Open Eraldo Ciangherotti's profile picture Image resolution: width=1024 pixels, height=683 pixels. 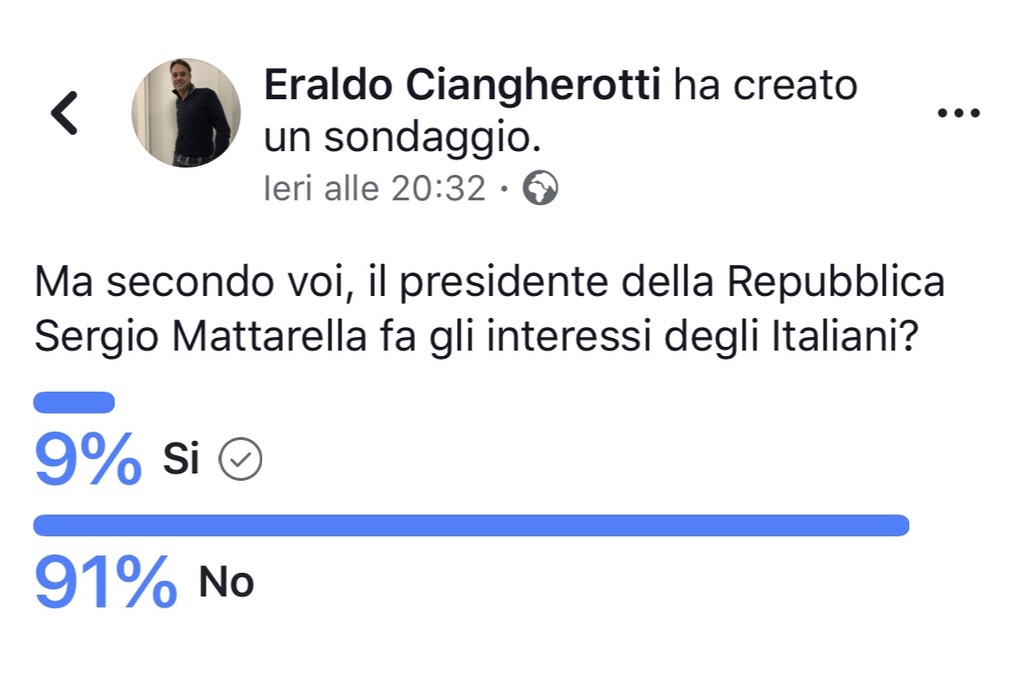coord(186,113)
